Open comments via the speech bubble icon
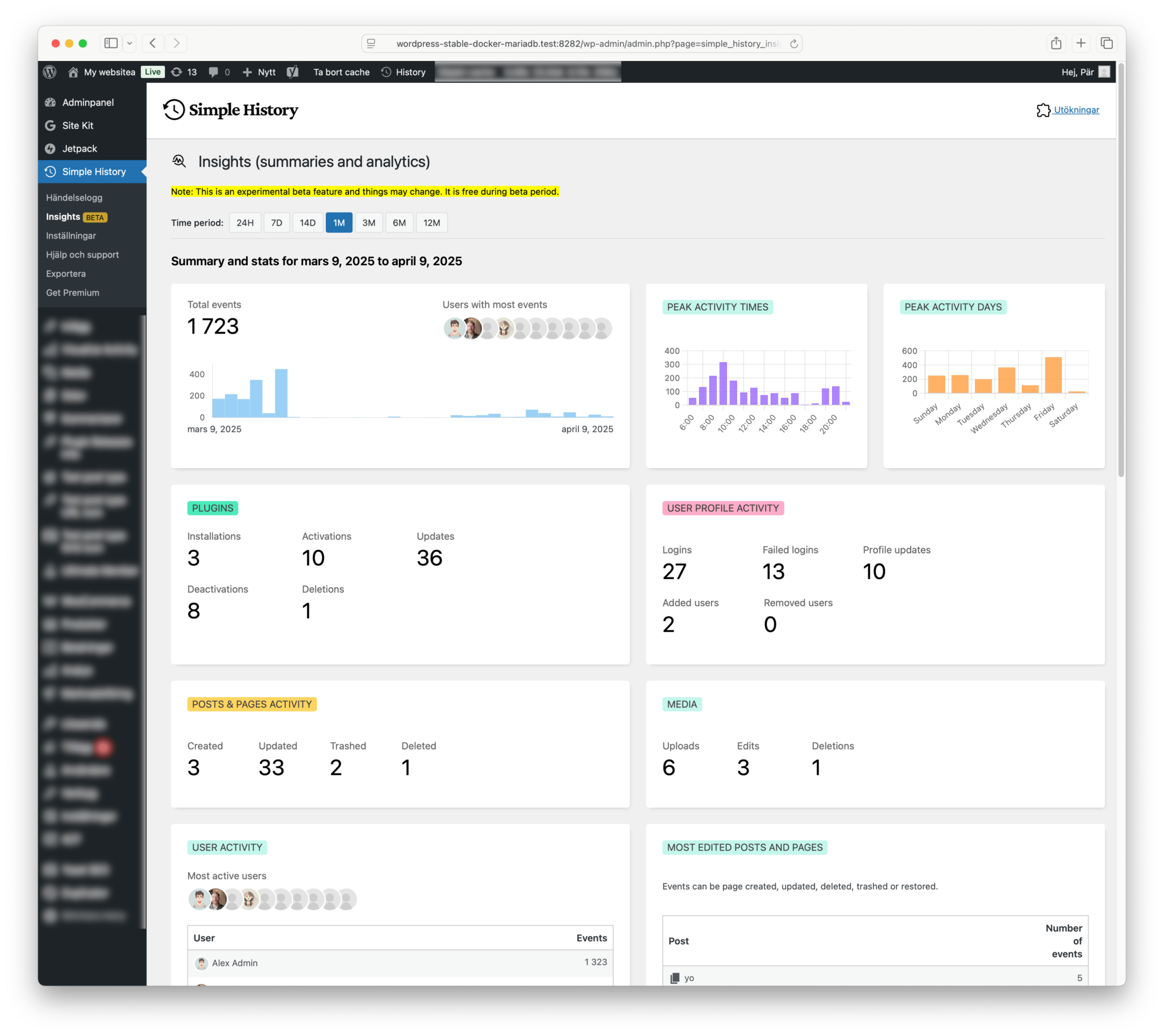This screenshot has width=1164, height=1036. pyautogui.click(x=214, y=72)
